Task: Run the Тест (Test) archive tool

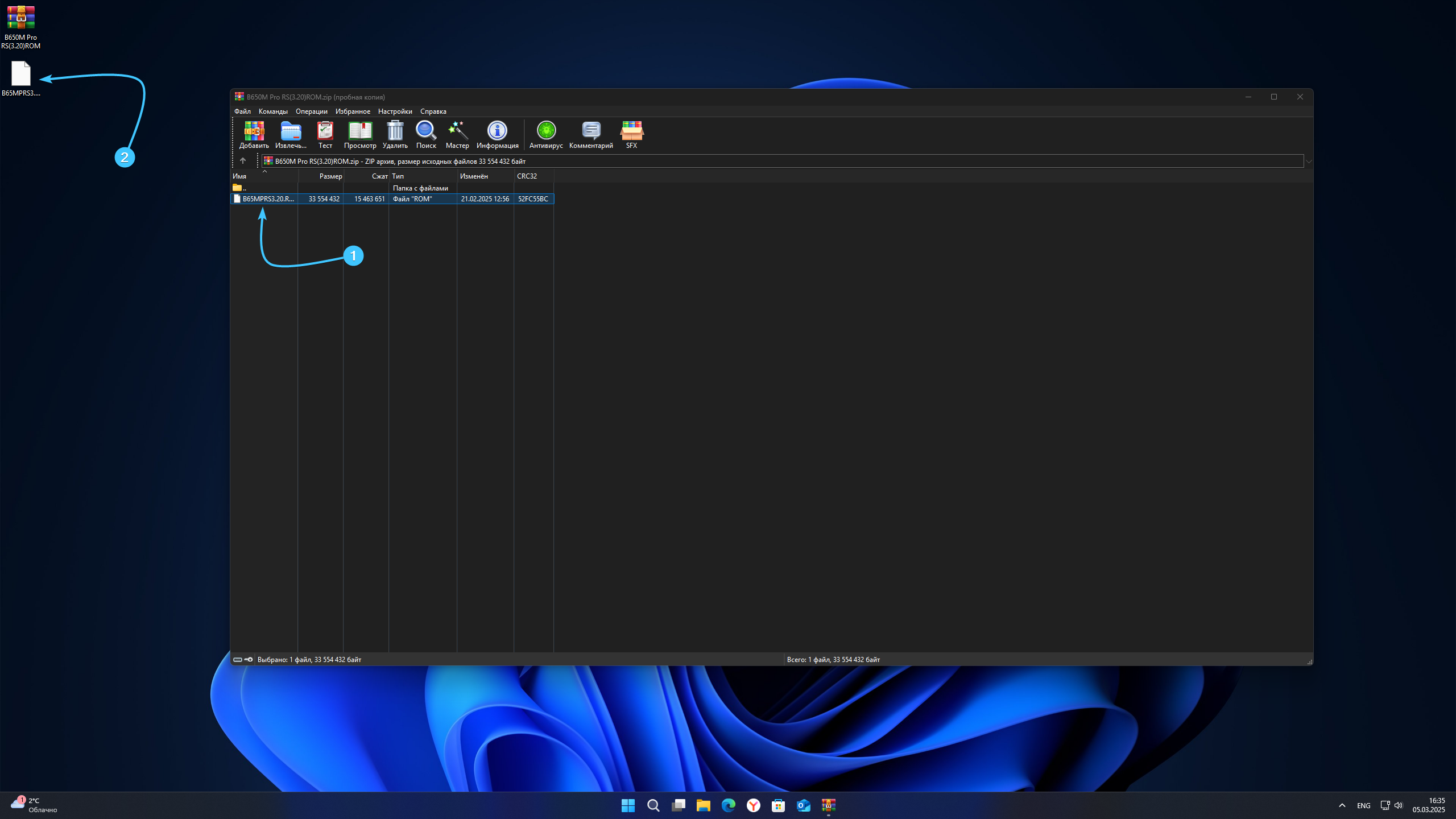Action: coord(325,135)
